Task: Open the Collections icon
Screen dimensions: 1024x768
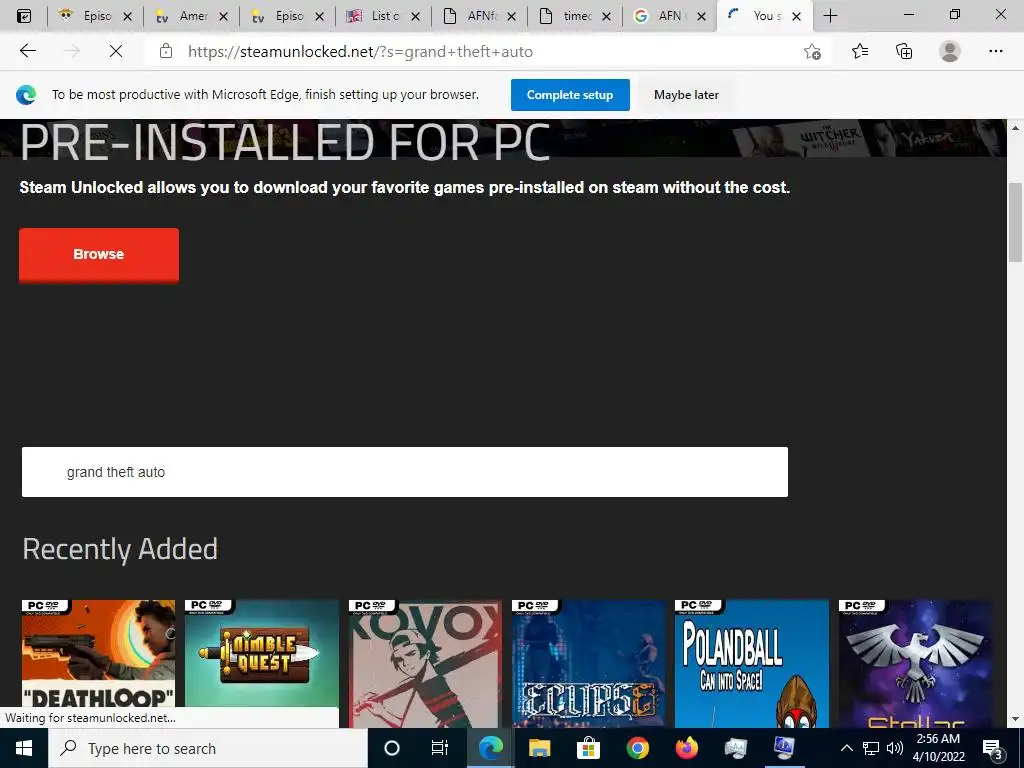Action: [904, 51]
